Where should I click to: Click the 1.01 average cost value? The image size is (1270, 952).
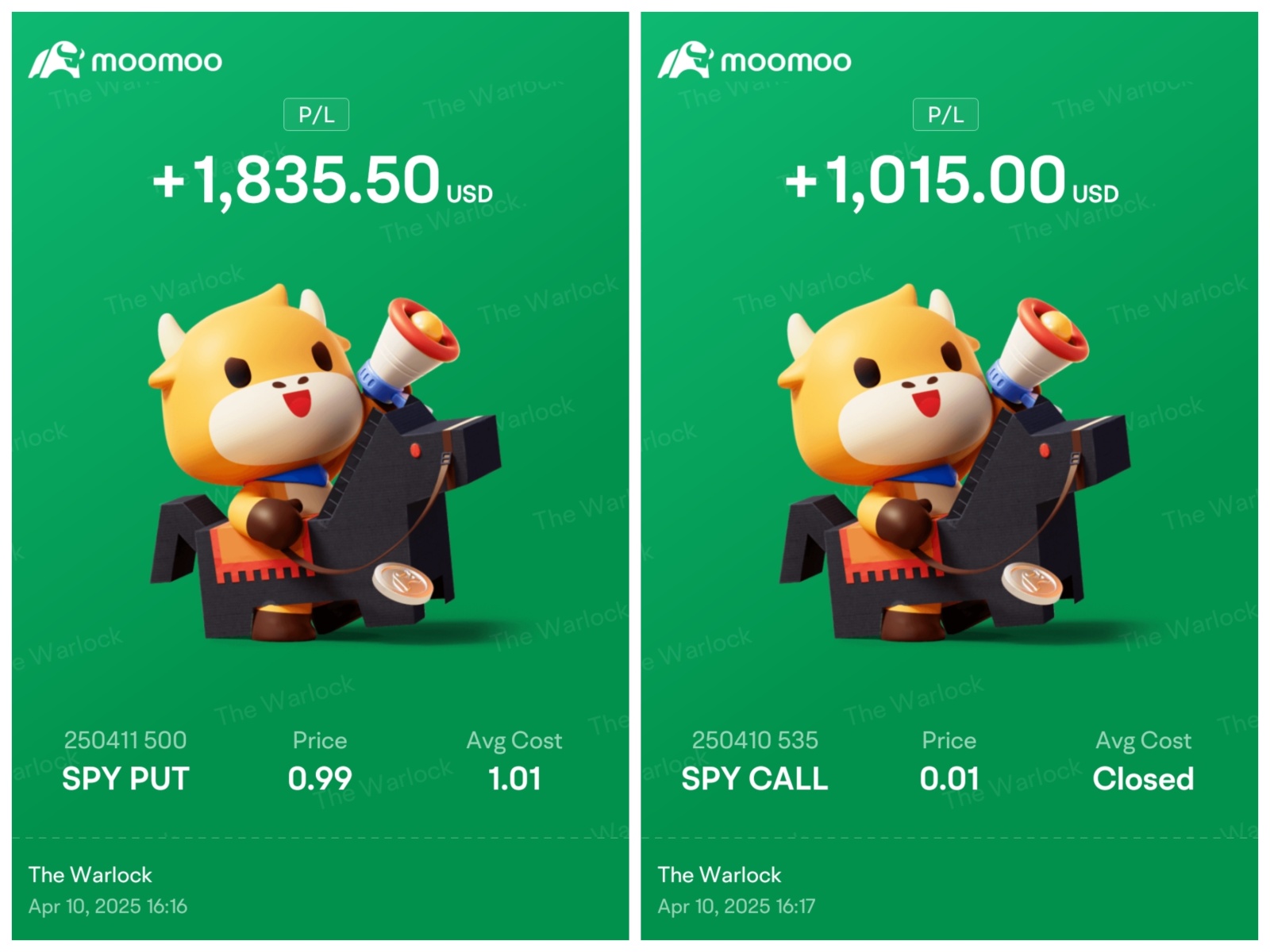point(514,779)
